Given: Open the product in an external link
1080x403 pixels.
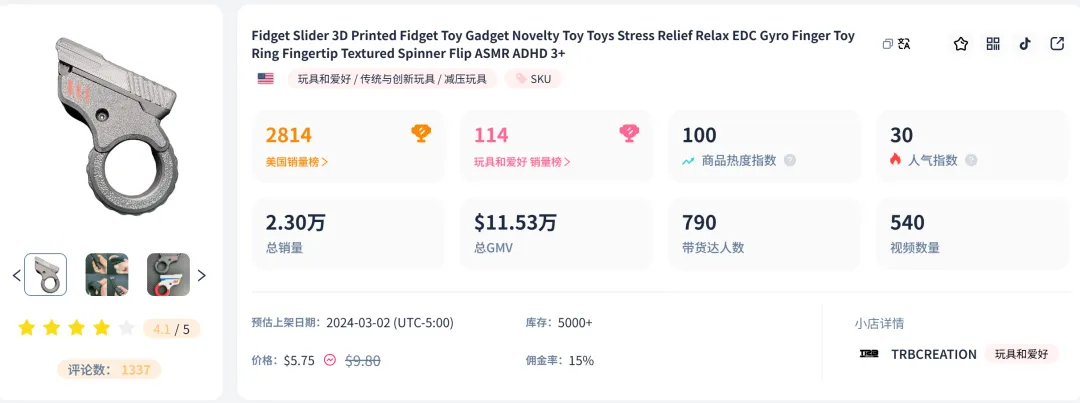Looking at the screenshot, I should (1057, 44).
